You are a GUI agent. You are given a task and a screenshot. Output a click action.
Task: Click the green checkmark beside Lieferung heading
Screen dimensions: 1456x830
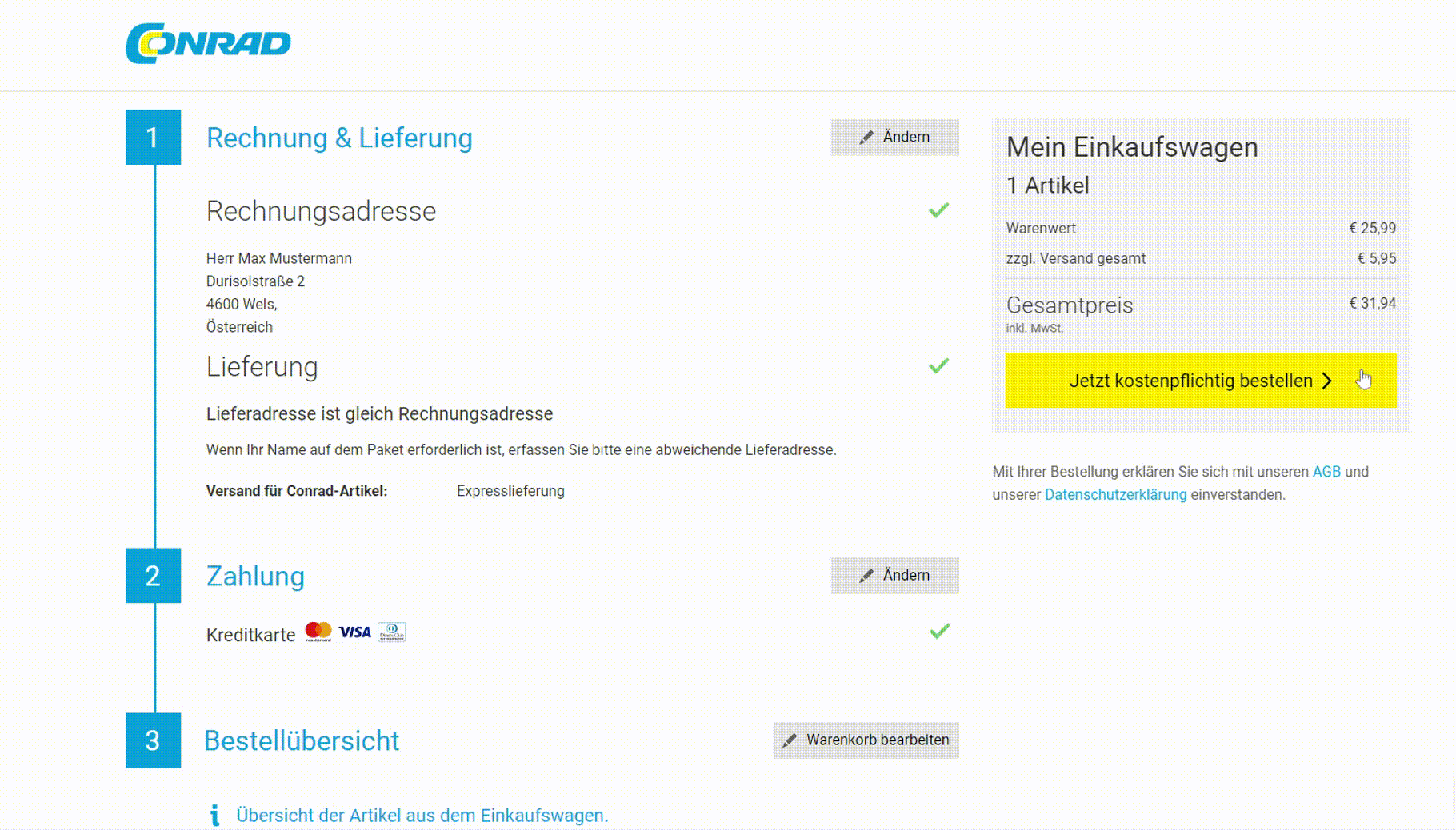pyautogui.click(x=938, y=366)
